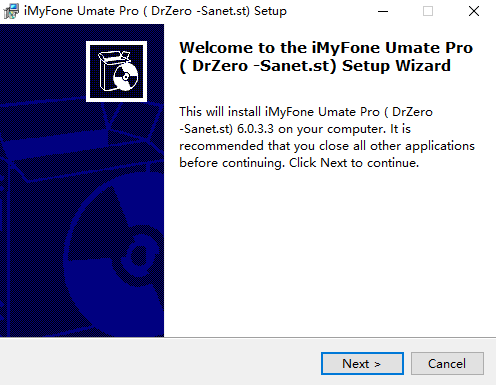Click the version number 6.0.3.3 text
The height and width of the screenshot is (385, 496).
255,129
